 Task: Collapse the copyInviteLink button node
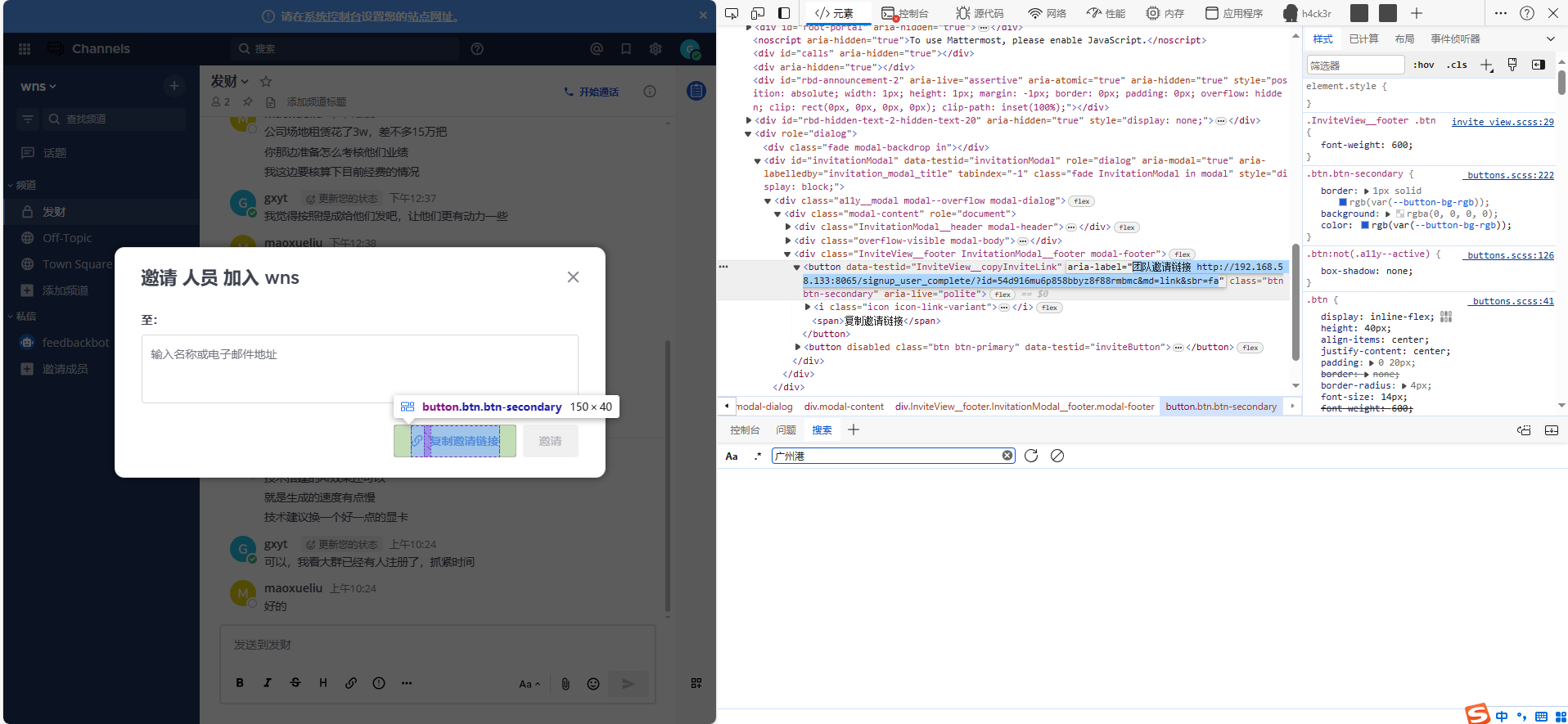[x=796, y=268]
